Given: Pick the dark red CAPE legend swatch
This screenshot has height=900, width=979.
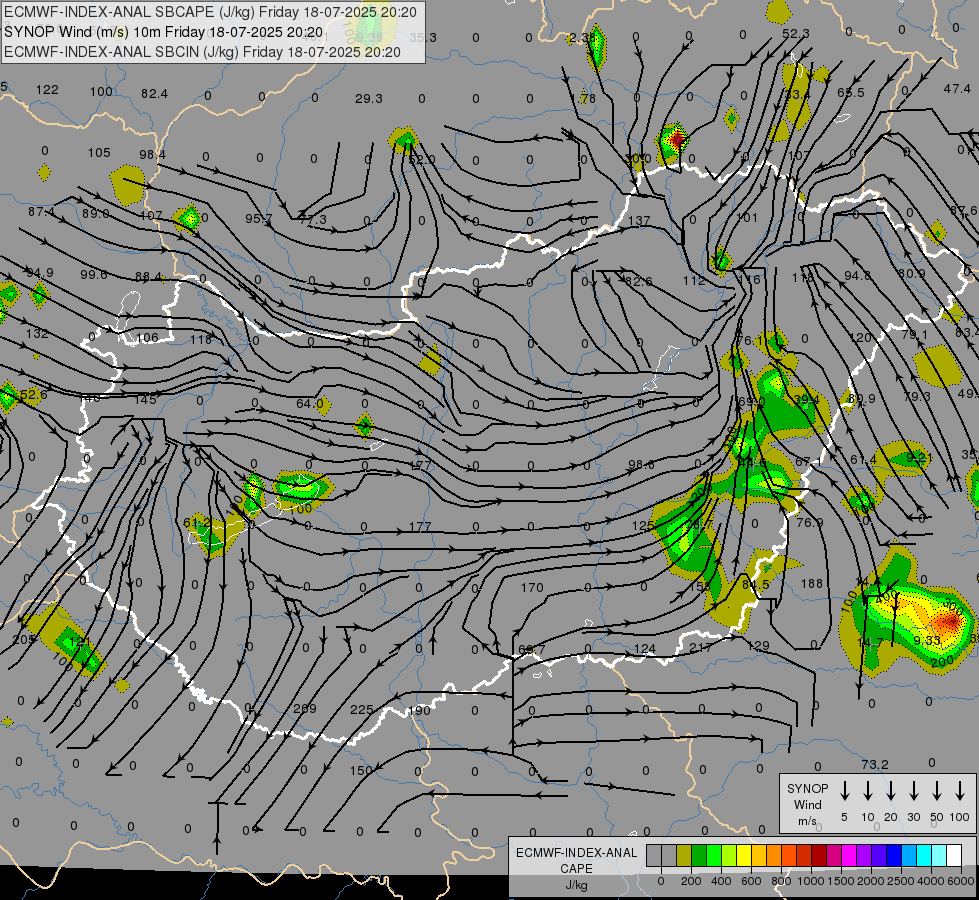Looking at the screenshot, I should (819, 856).
